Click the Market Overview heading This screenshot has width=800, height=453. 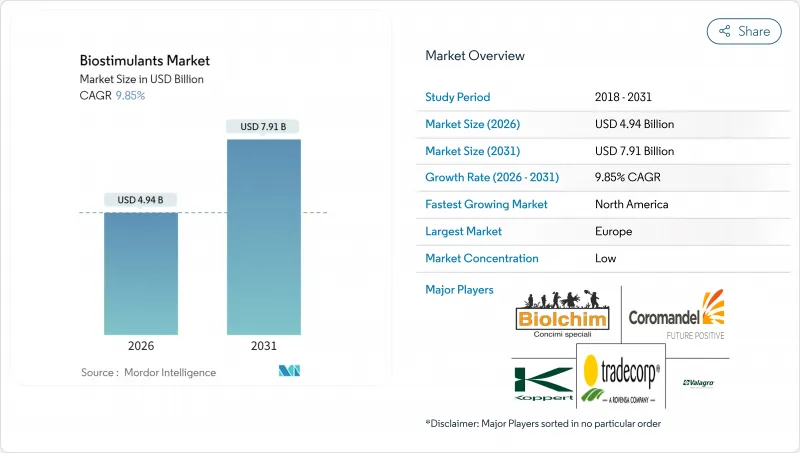click(474, 56)
